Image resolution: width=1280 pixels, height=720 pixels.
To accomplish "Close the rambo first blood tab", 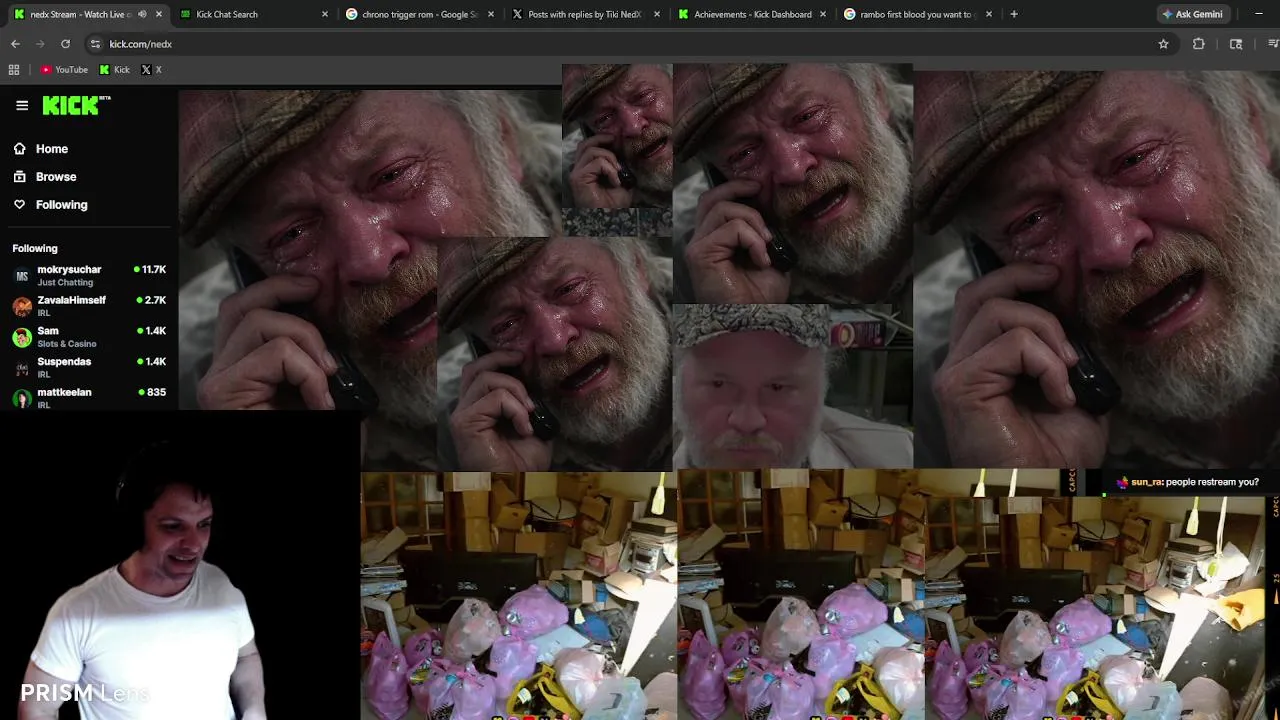I will point(988,14).
